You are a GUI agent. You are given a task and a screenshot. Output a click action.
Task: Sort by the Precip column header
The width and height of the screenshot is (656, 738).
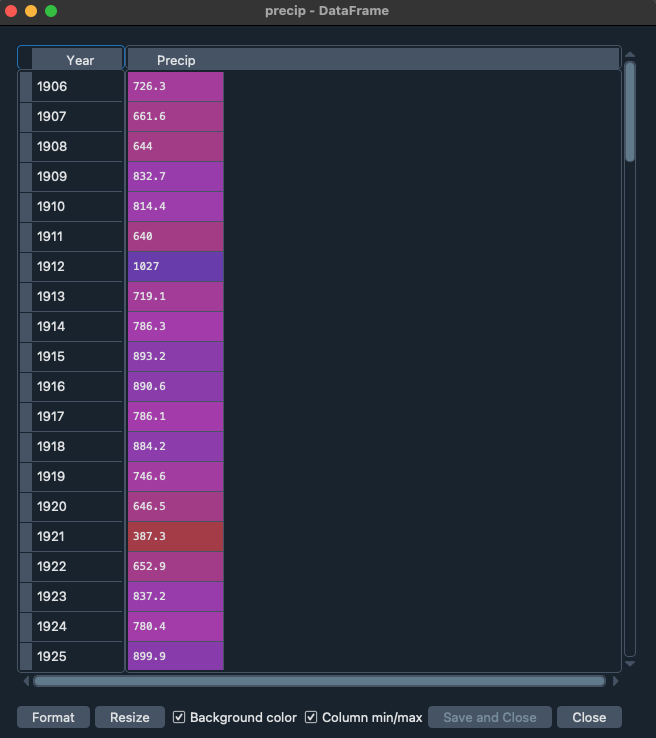click(x=176, y=60)
